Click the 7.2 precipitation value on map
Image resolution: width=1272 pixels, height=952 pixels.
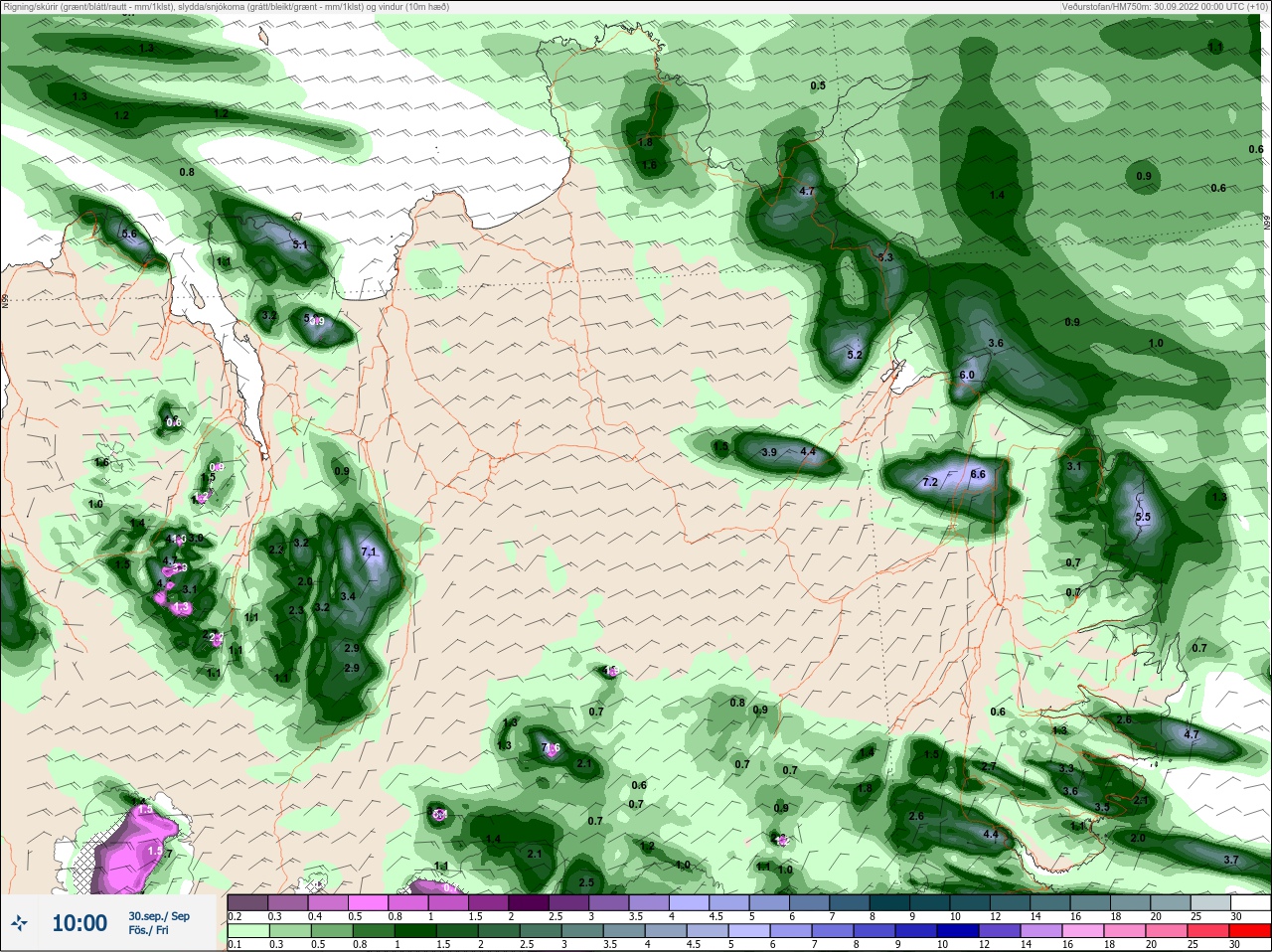pyautogui.click(x=930, y=482)
